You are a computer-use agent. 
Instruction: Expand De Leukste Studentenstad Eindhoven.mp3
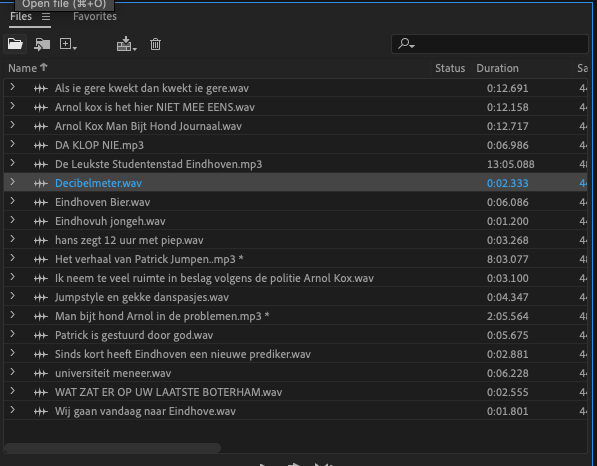[13, 163]
